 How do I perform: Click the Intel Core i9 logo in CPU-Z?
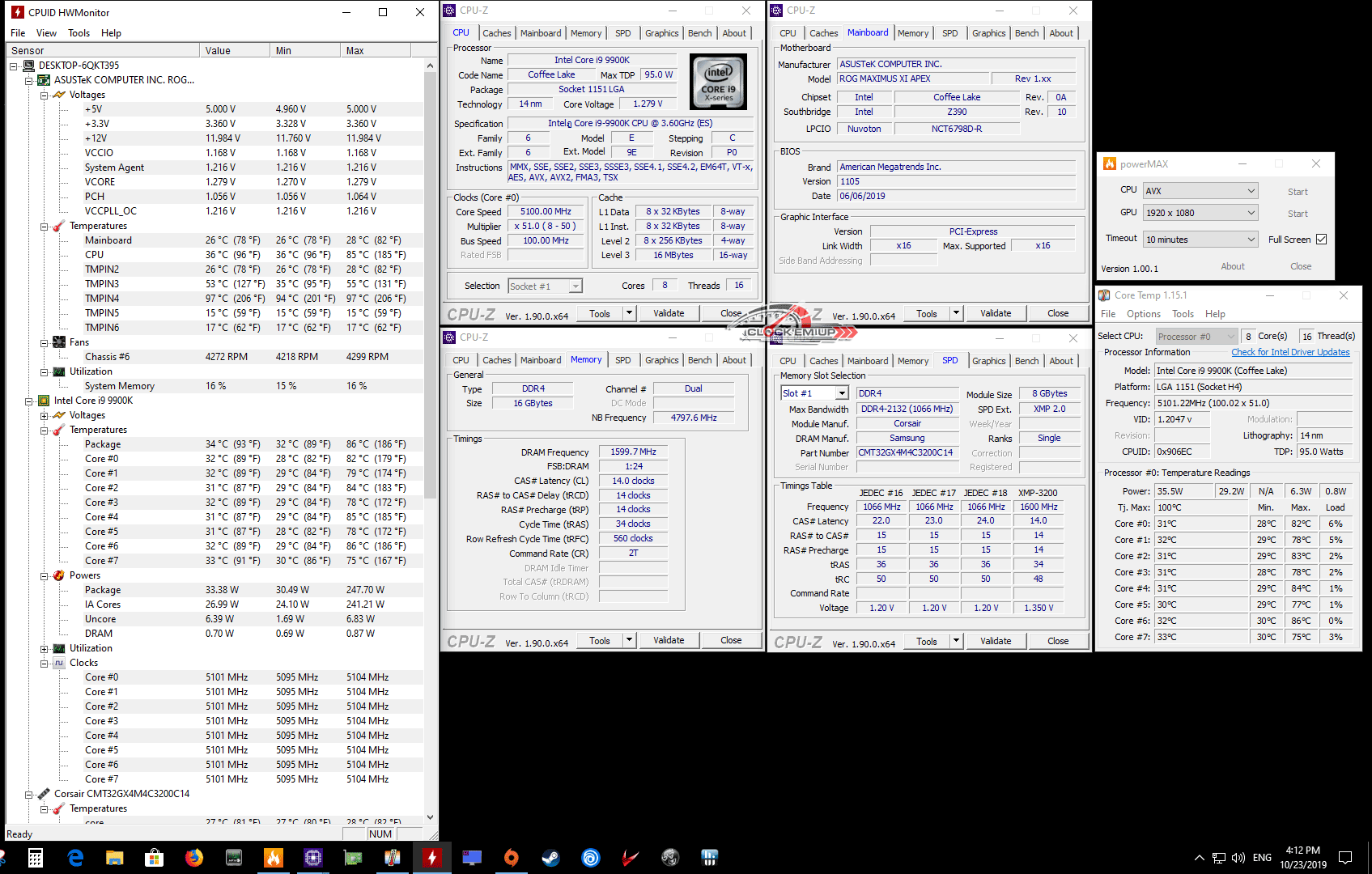[718, 83]
